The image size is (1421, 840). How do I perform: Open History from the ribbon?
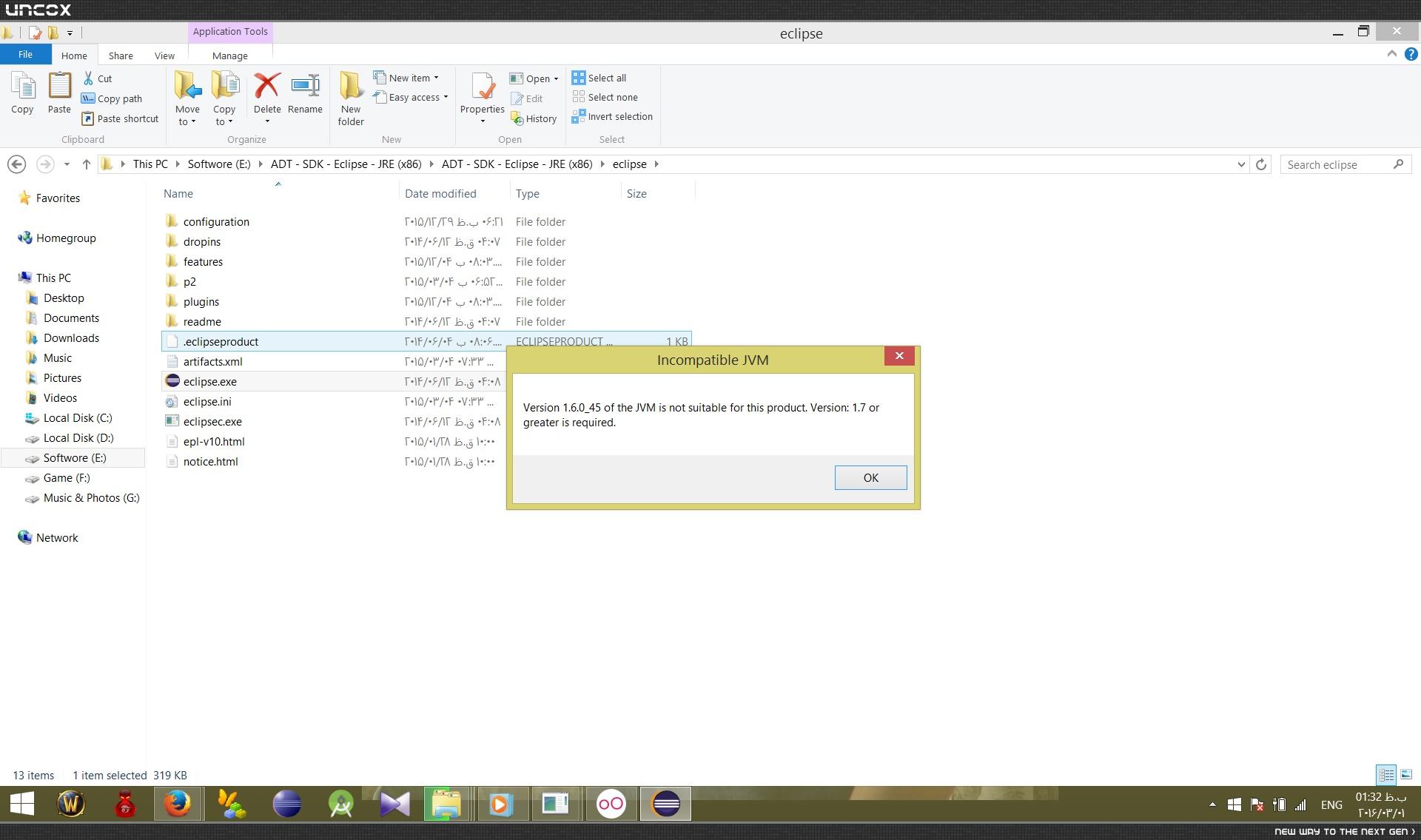coord(534,118)
